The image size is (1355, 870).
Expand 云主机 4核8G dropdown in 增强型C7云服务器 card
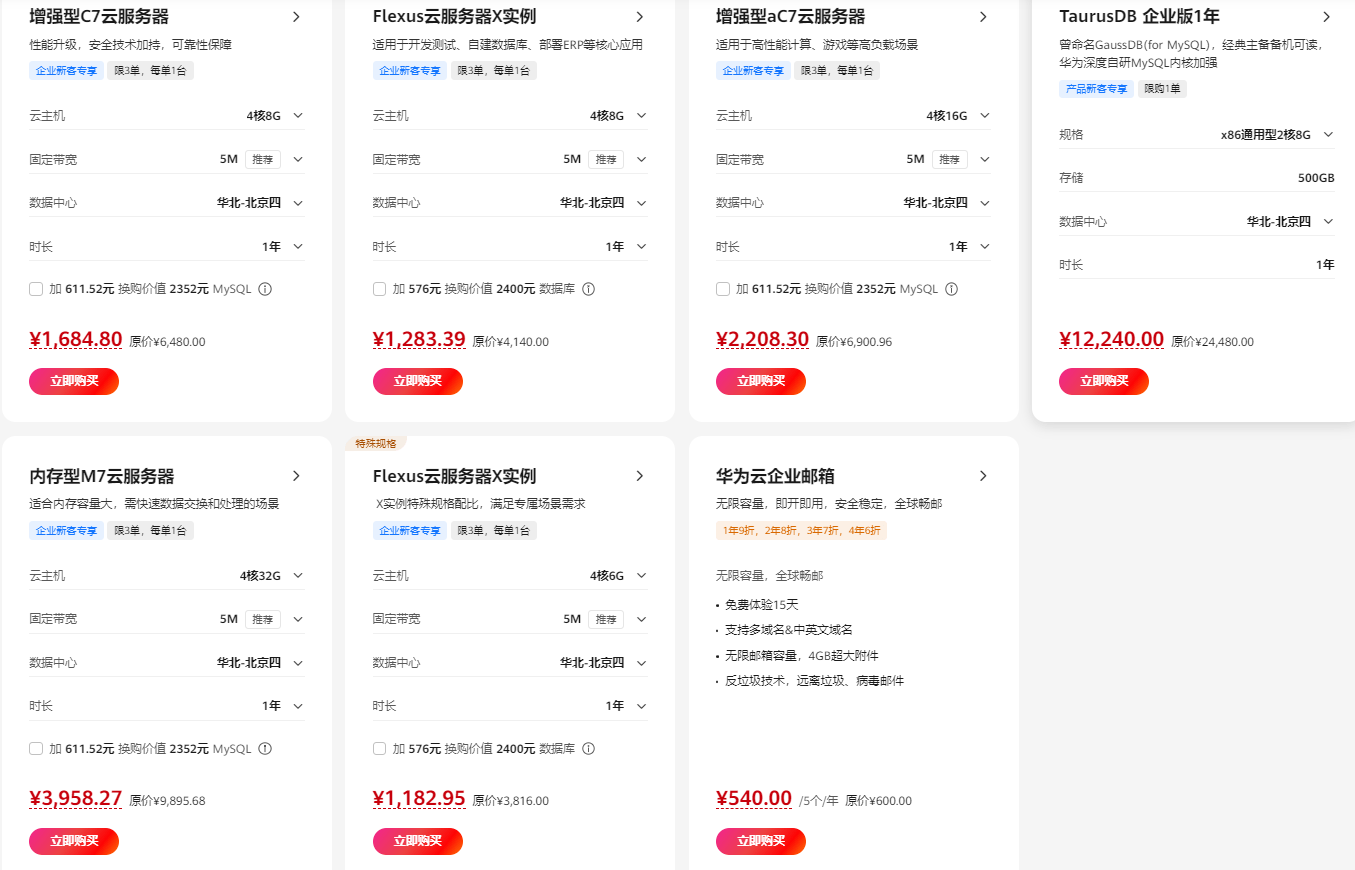[298, 116]
